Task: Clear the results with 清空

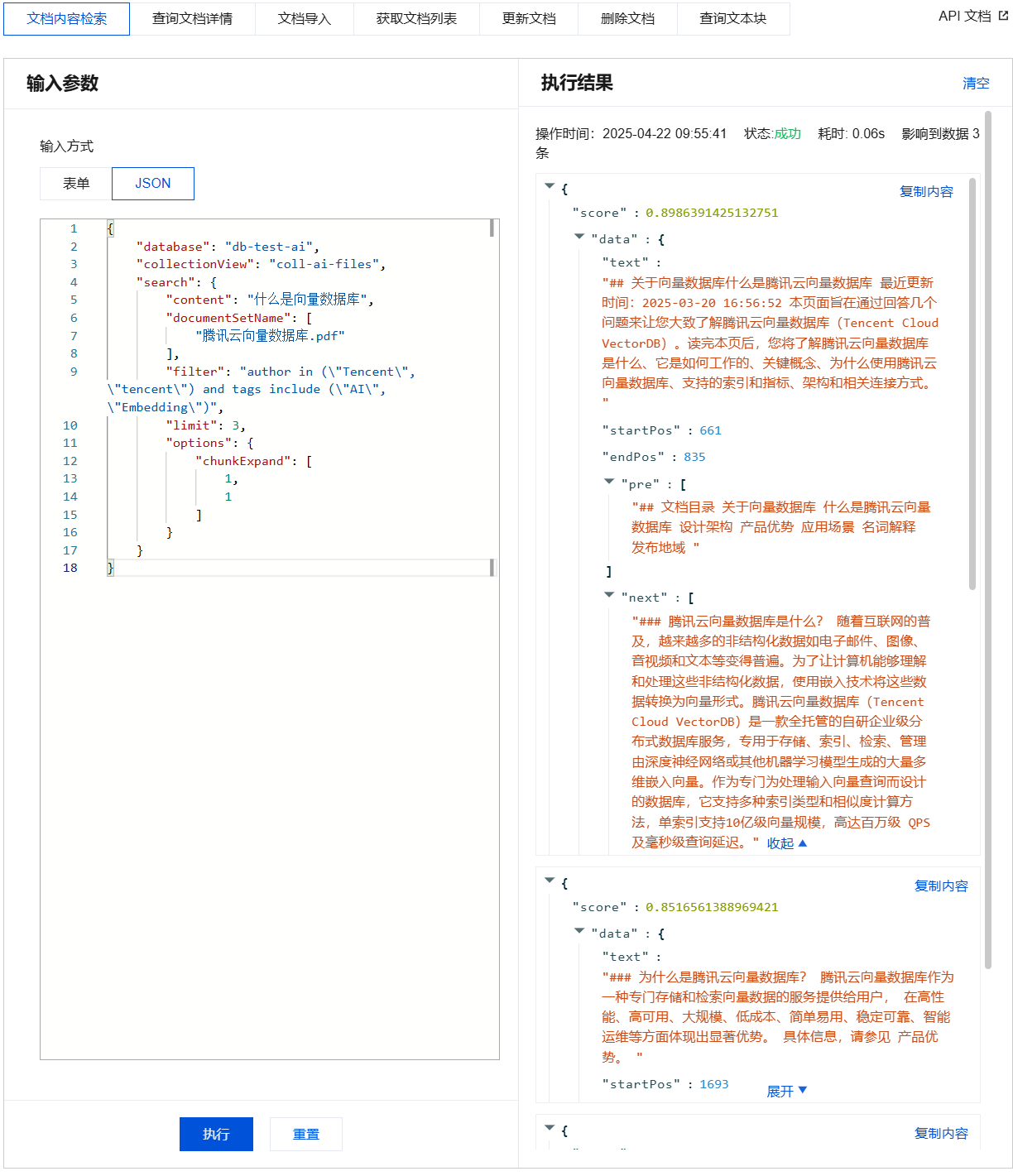Action: 976,83
